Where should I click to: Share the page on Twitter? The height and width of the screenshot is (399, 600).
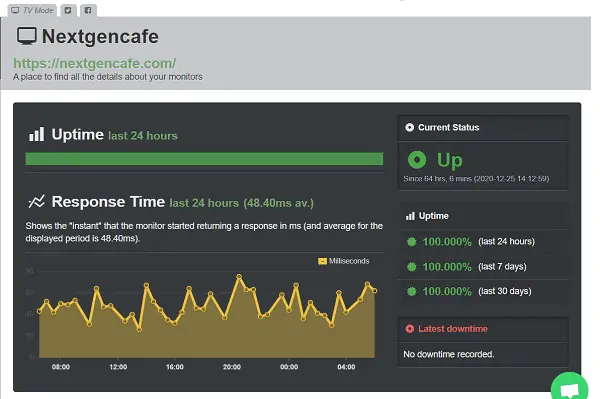coord(68,10)
